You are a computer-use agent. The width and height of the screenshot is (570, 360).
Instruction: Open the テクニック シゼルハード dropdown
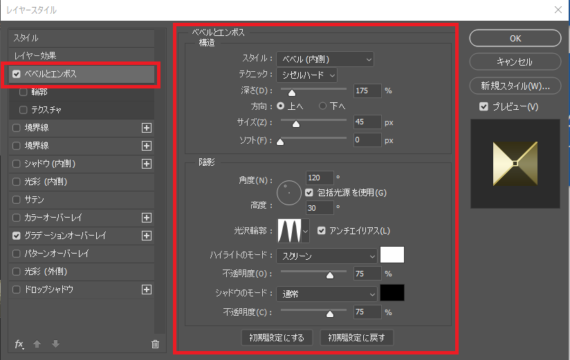[x=307, y=75]
